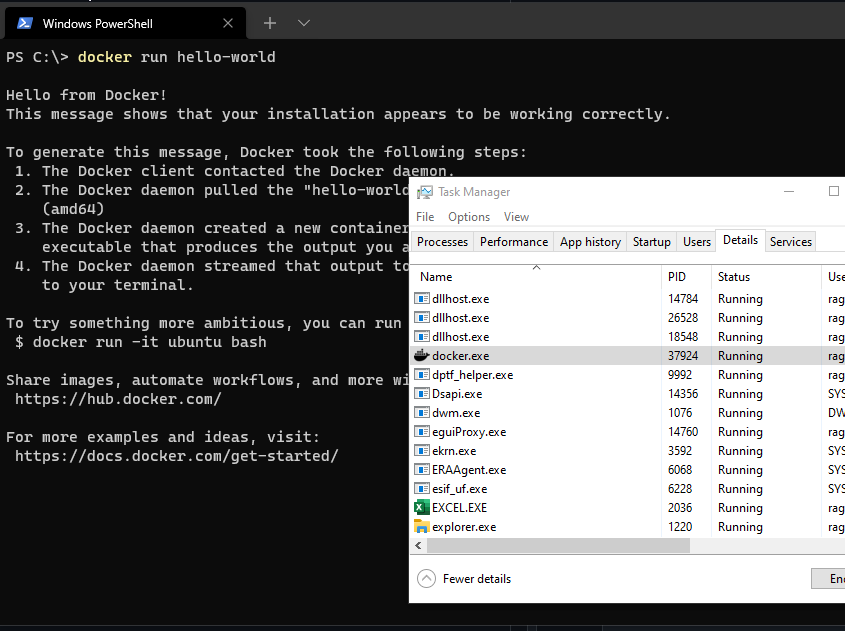Click the dwm.exe process icon
Viewport: 845px width, 631px height.
(421, 413)
